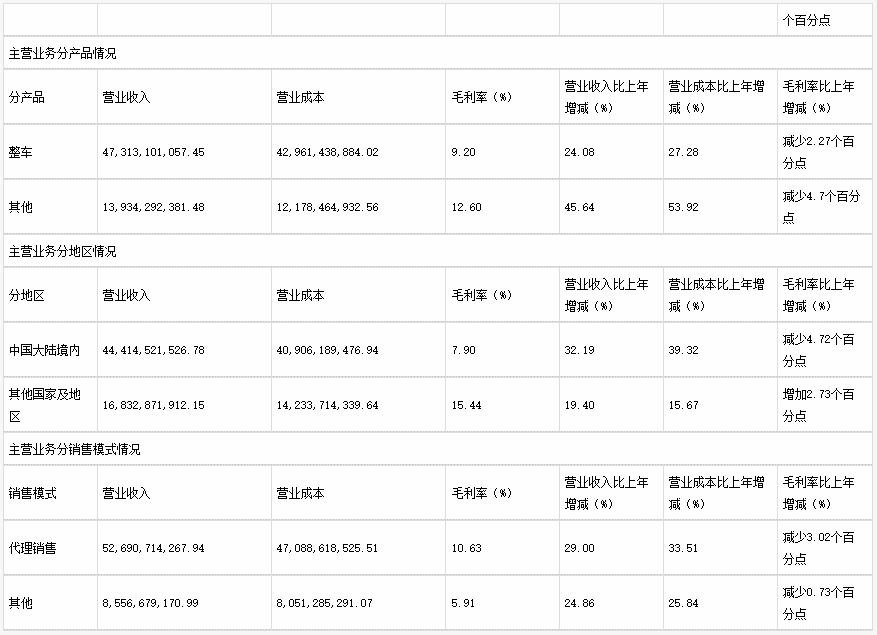Click gross margin value 15.44
The width and height of the screenshot is (877, 635).
[x=468, y=405]
